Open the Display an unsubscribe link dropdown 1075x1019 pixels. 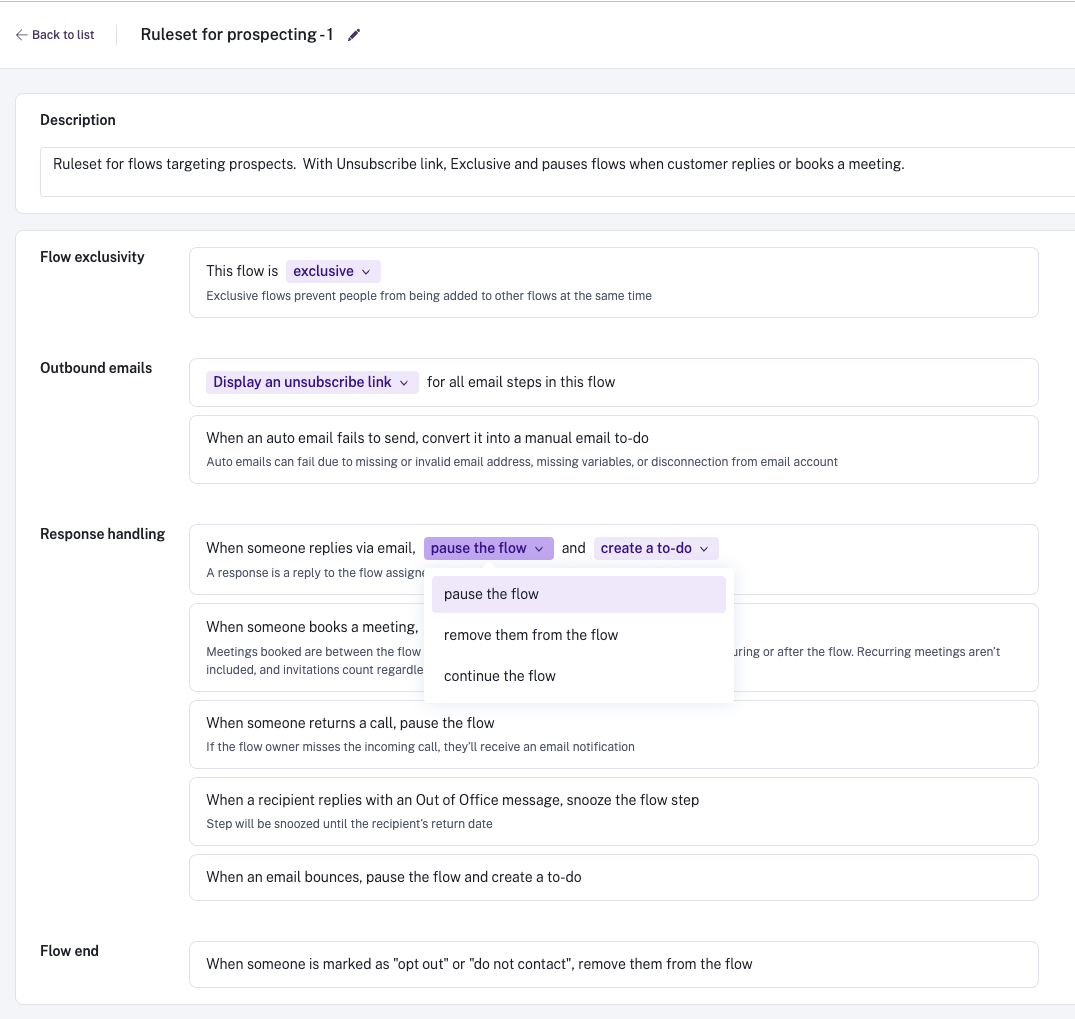point(311,383)
